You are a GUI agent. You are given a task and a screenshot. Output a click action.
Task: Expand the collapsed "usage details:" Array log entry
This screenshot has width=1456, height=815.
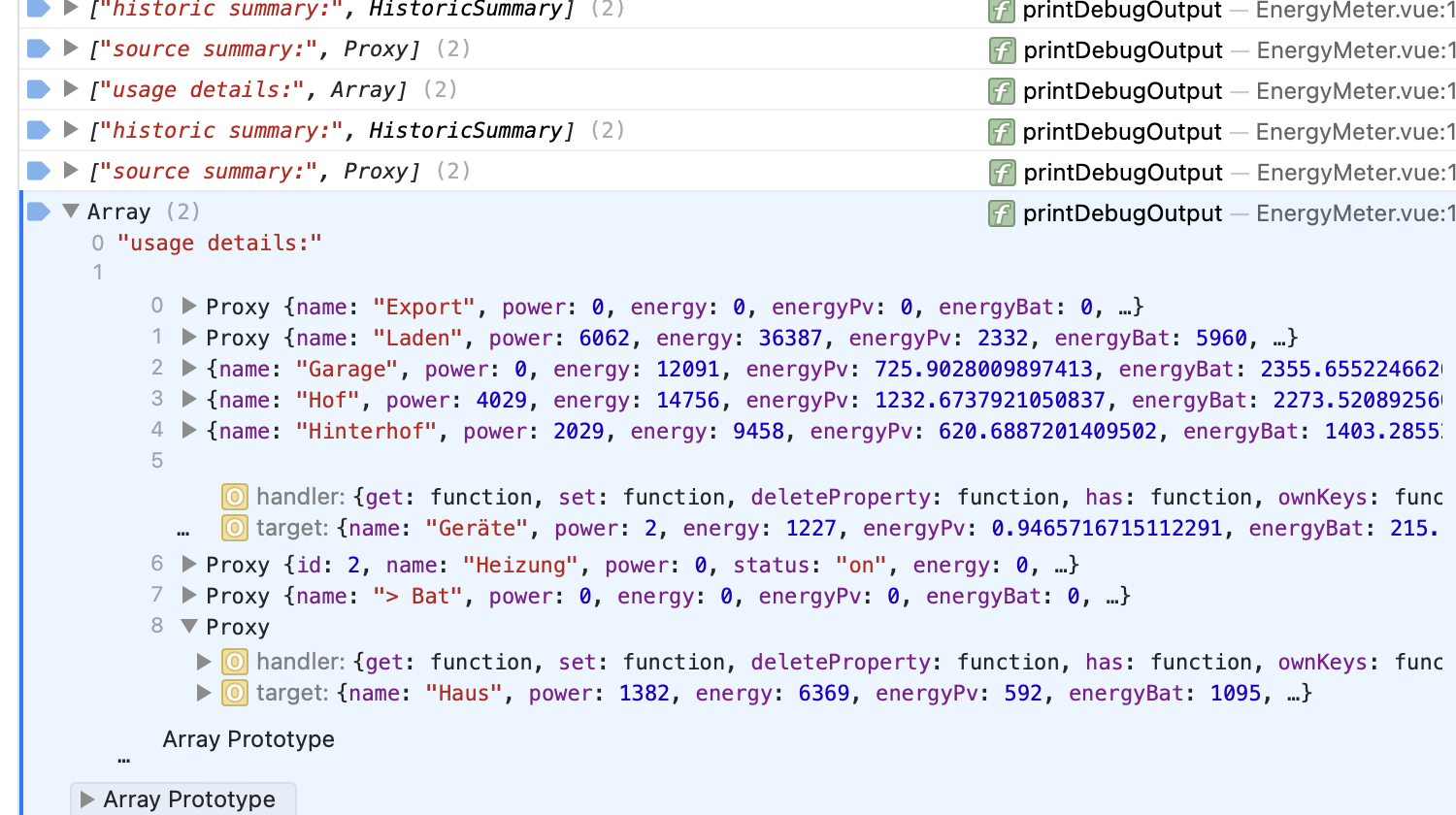(x=70, y=89)
